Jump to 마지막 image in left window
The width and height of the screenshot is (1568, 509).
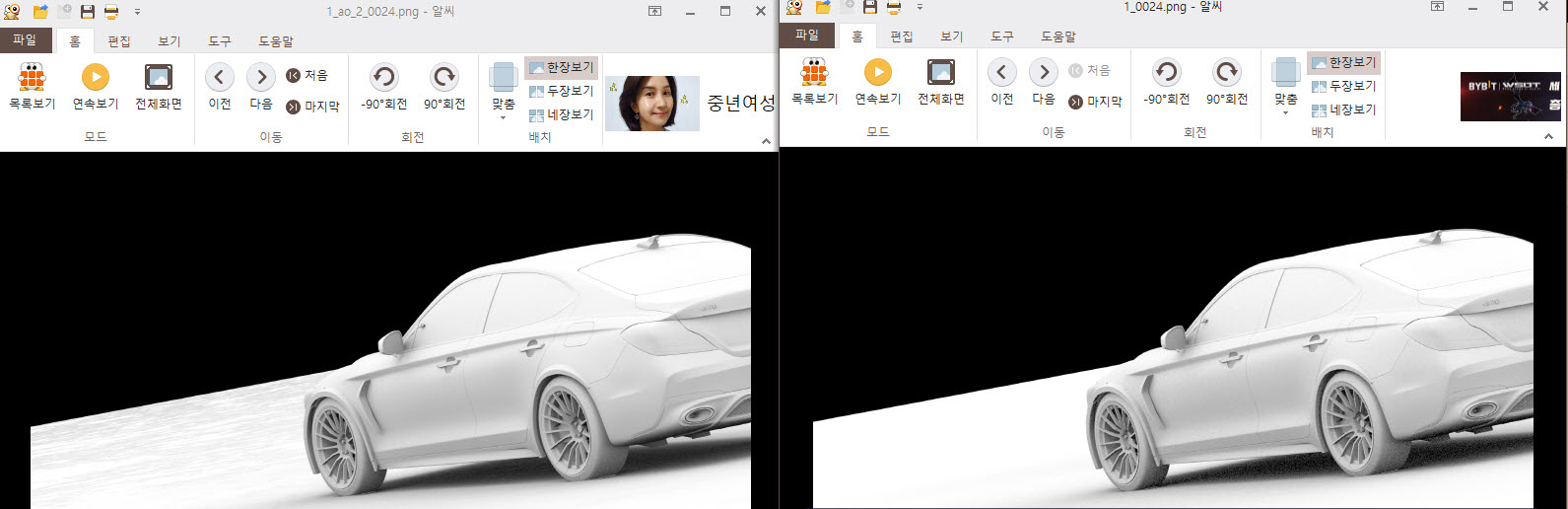(x=312, y=107)
